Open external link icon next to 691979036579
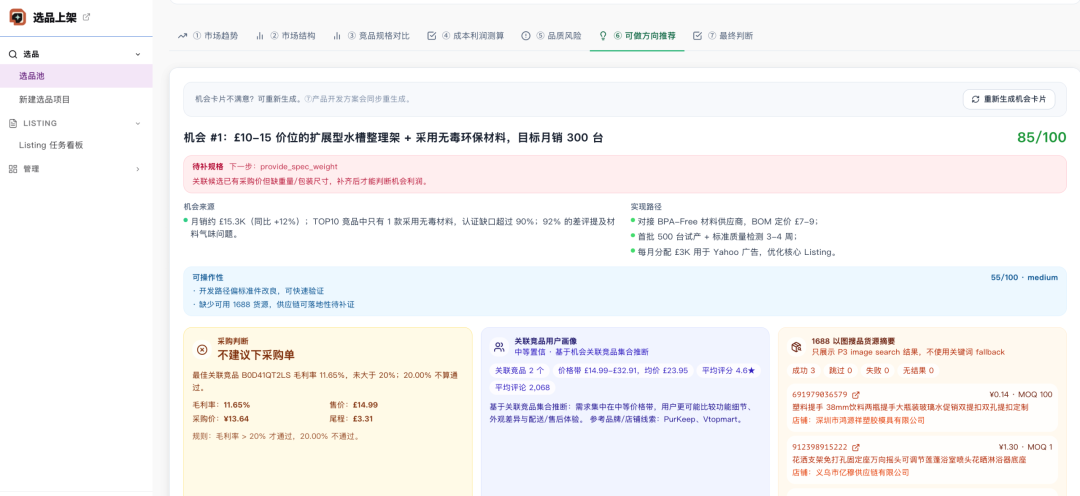Viewport: 1080px width, 496px height. [856, 395]
